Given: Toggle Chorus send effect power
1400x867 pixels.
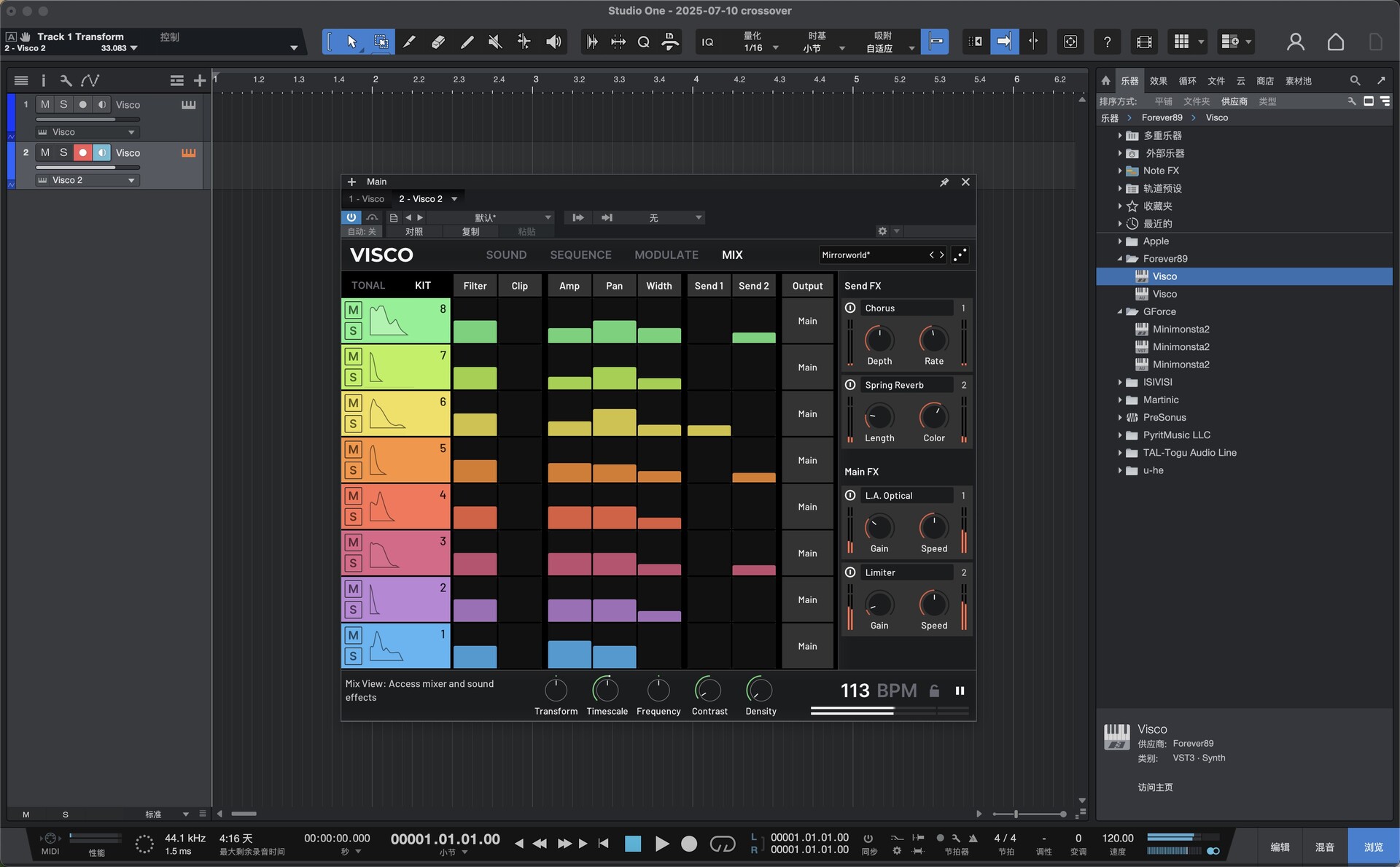Looking at the screenshot, I should point(850,308).
